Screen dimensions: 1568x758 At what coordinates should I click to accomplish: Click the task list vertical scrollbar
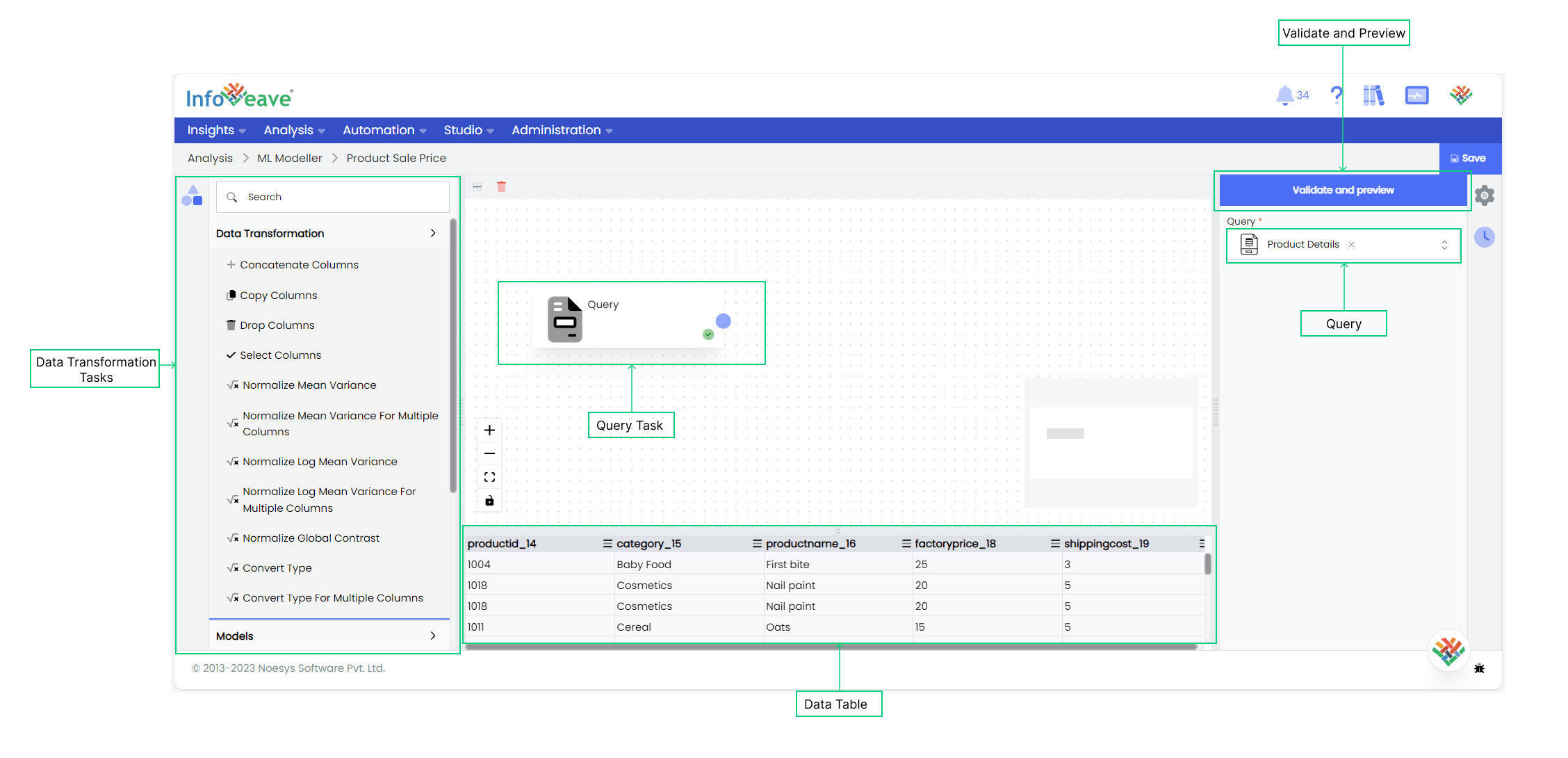(x=453, y=356)
